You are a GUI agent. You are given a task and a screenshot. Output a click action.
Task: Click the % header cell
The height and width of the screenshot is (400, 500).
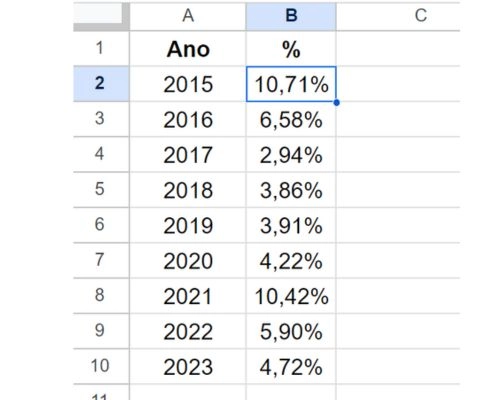coord(291,49)
